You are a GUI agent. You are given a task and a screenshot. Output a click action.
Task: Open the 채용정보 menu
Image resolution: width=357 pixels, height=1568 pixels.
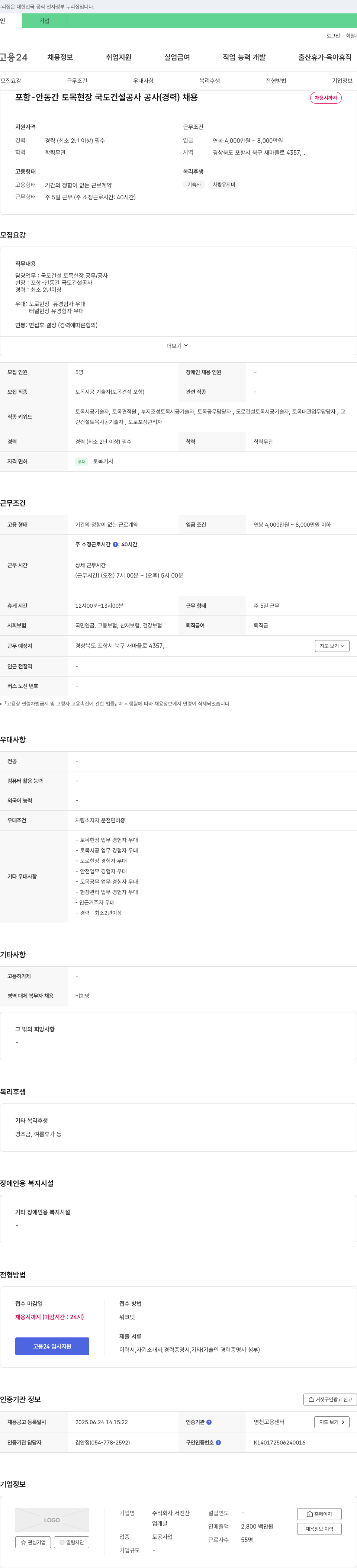(x=60, y=57)
